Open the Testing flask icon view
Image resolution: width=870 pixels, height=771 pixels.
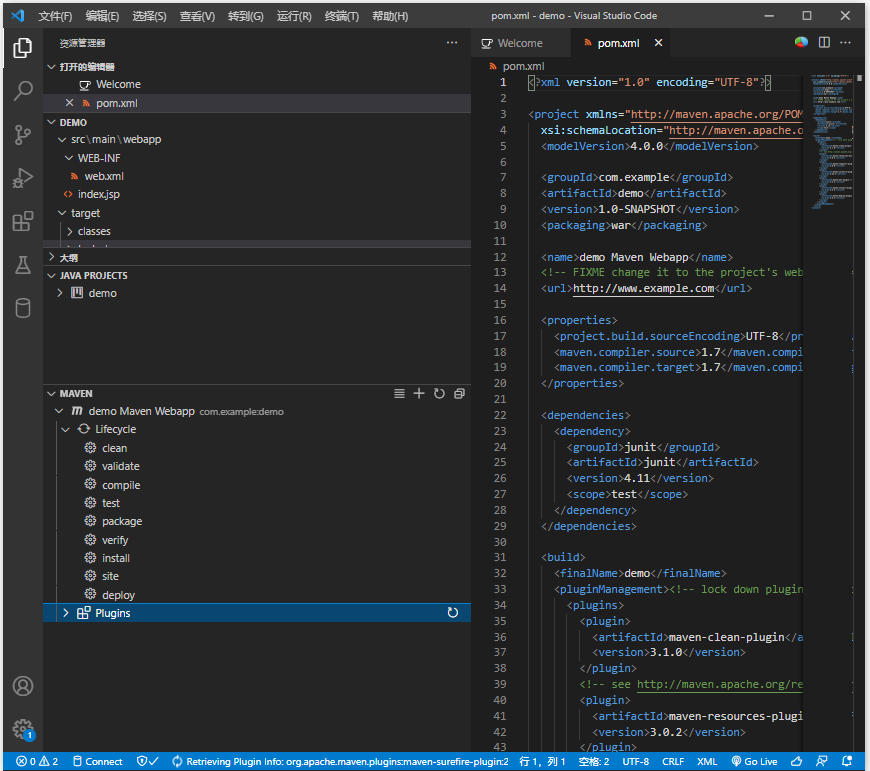click(23, 264)
